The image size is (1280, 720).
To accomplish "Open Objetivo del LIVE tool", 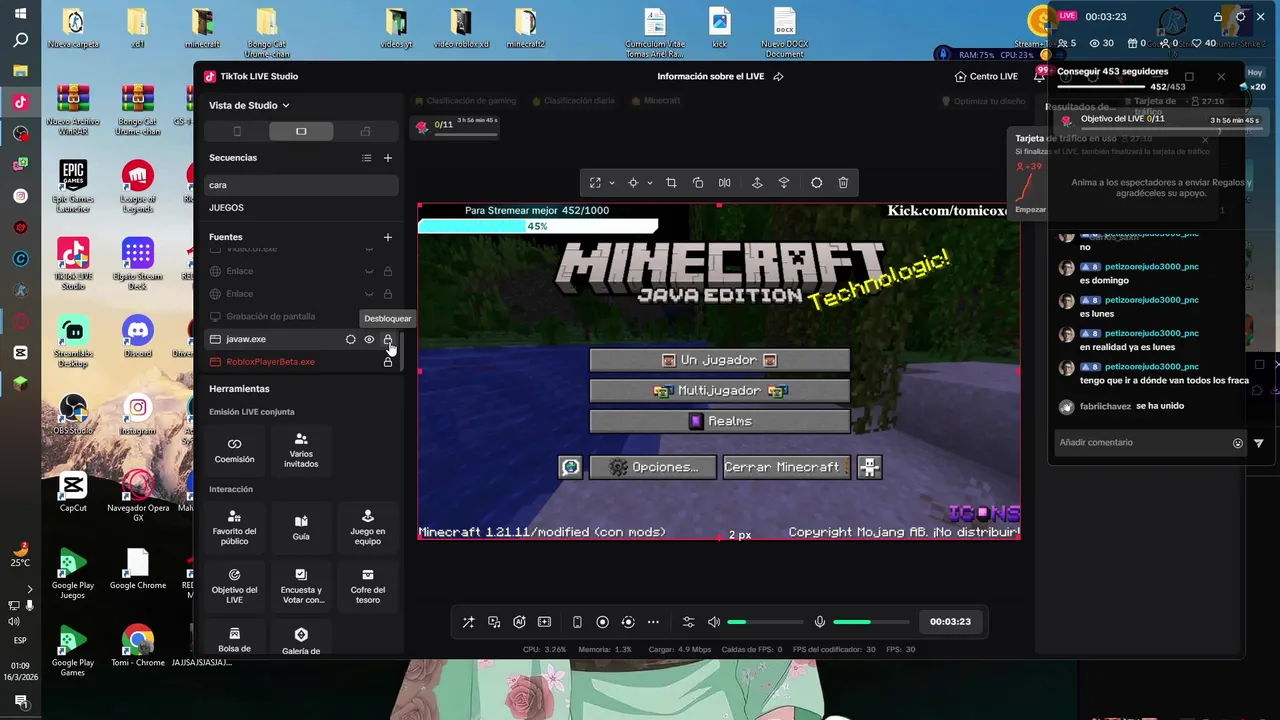I will [234, 586].
